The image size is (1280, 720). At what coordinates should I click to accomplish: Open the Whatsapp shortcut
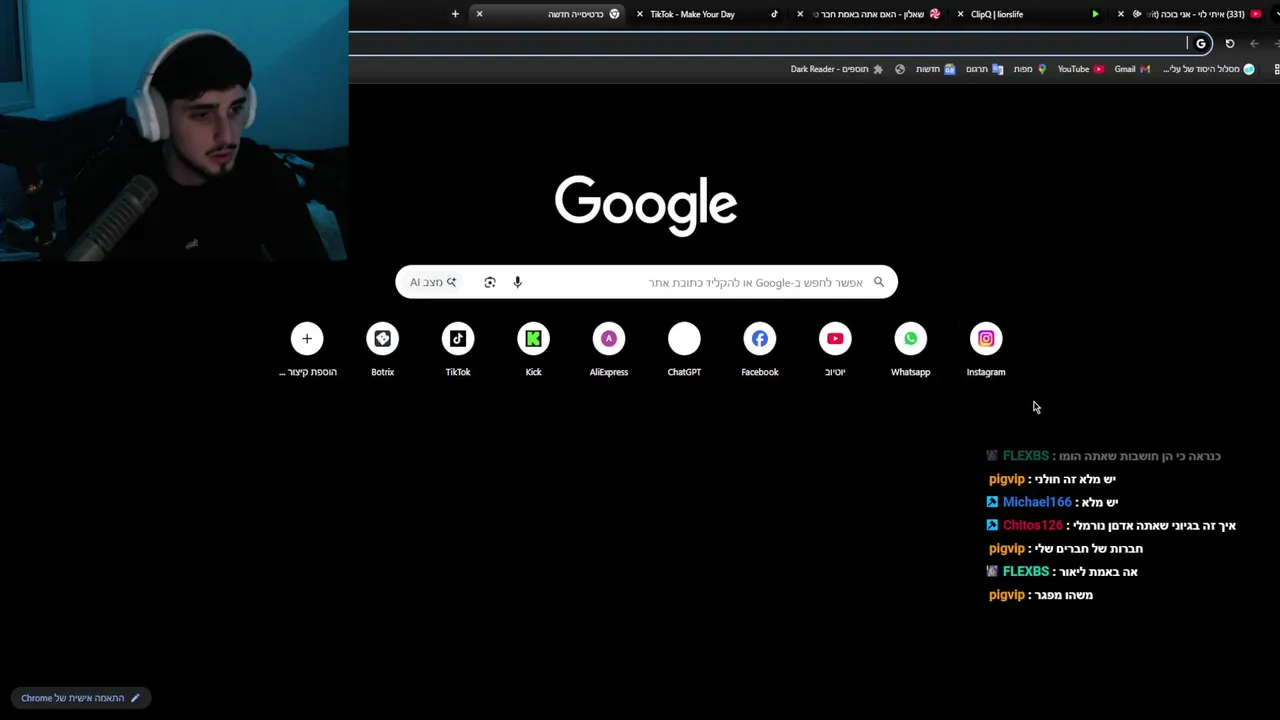[910, 350]
